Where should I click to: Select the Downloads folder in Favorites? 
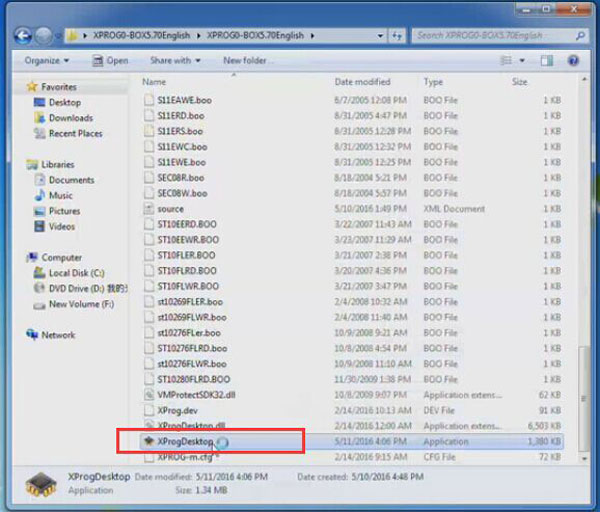click(70, 118)
